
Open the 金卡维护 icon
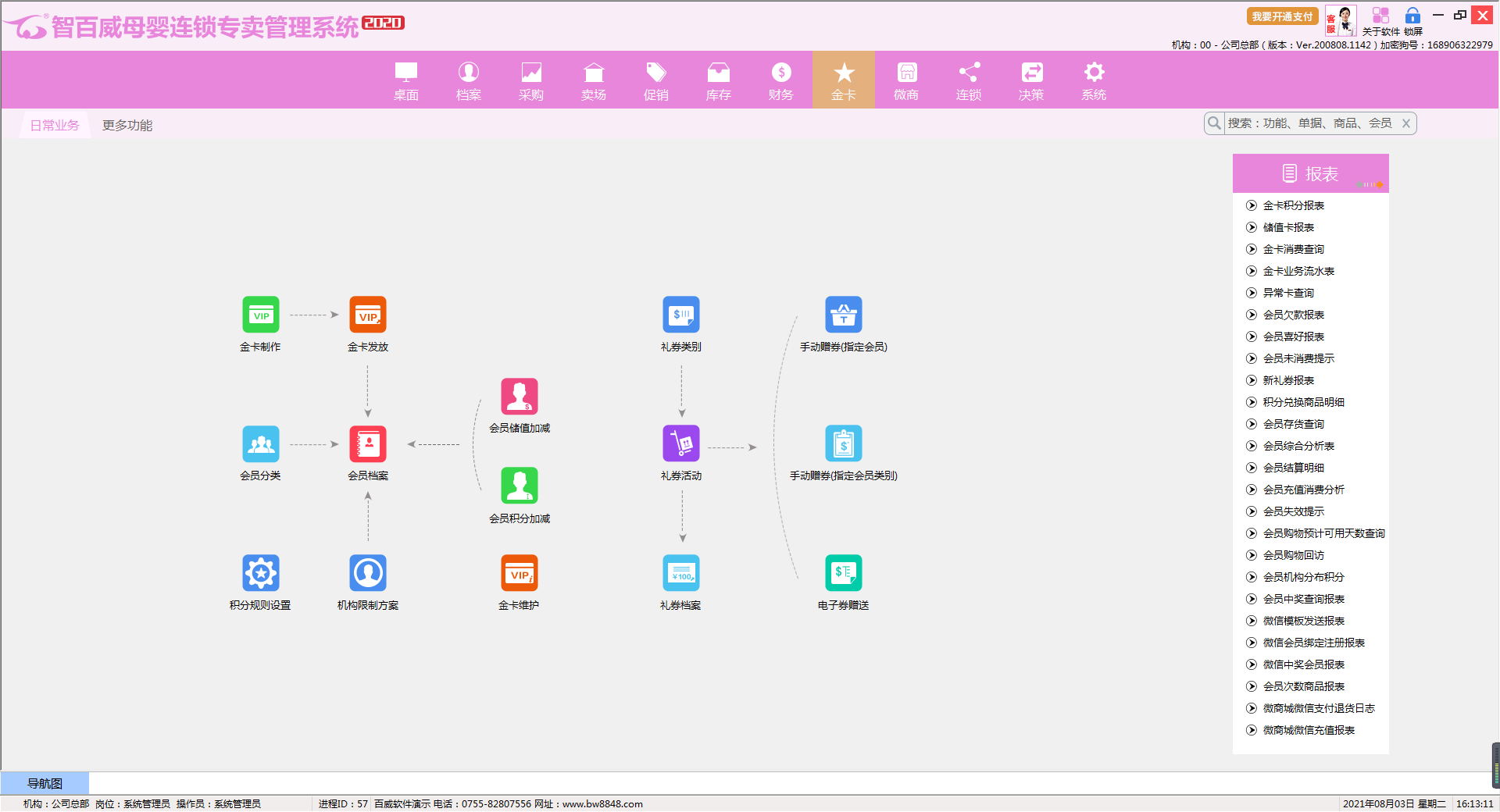pyautogui.click(x=519, y=574)
